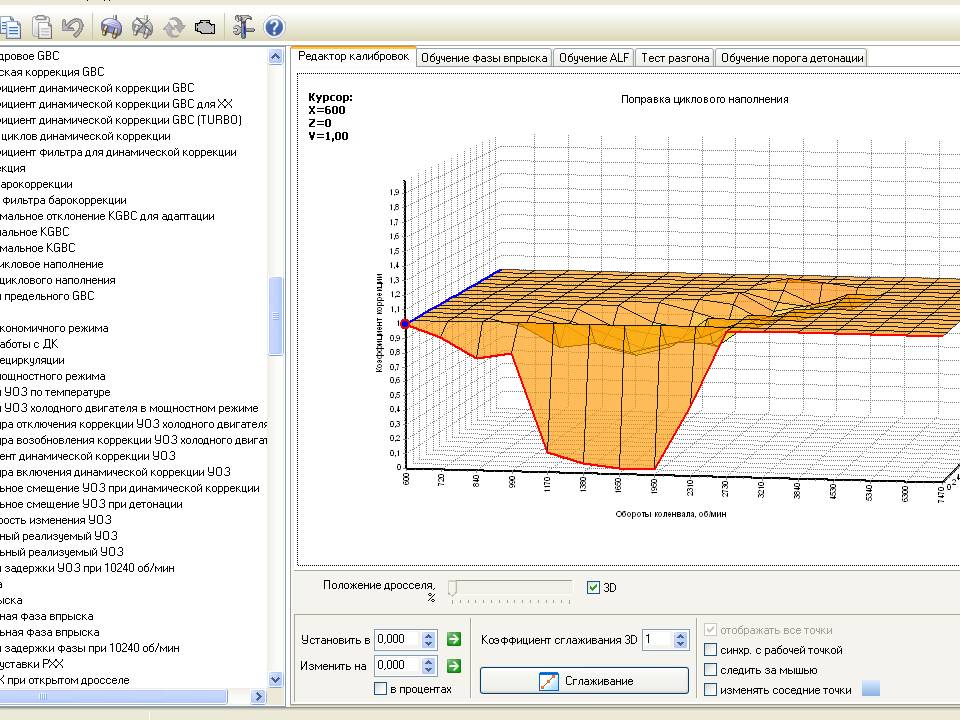Select 'предельного GBC' list item
Image resolution: width=960 pixels, height=720 pixels.
[47, 296]
